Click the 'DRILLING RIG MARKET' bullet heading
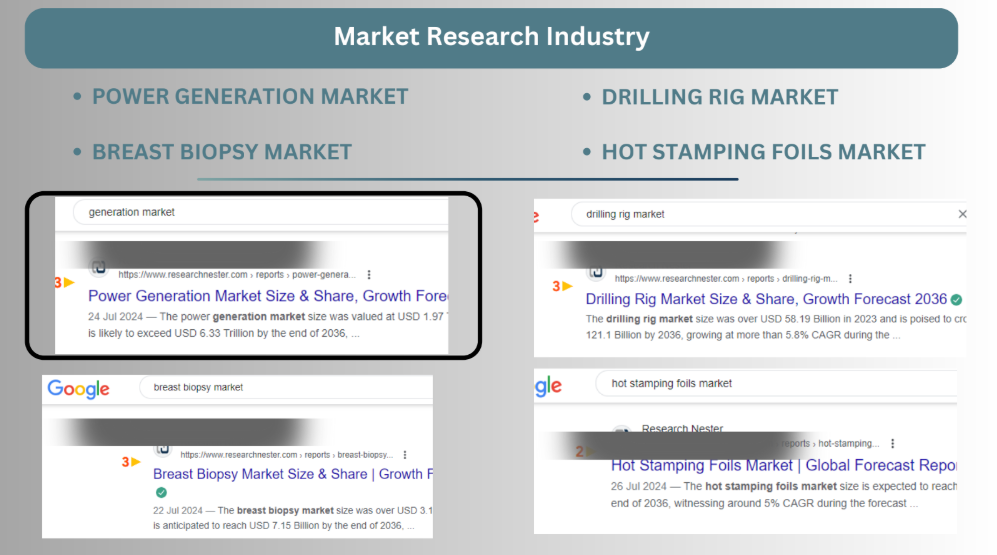The image size is (997, 555). pyautogui.click(x=719, y=97)
